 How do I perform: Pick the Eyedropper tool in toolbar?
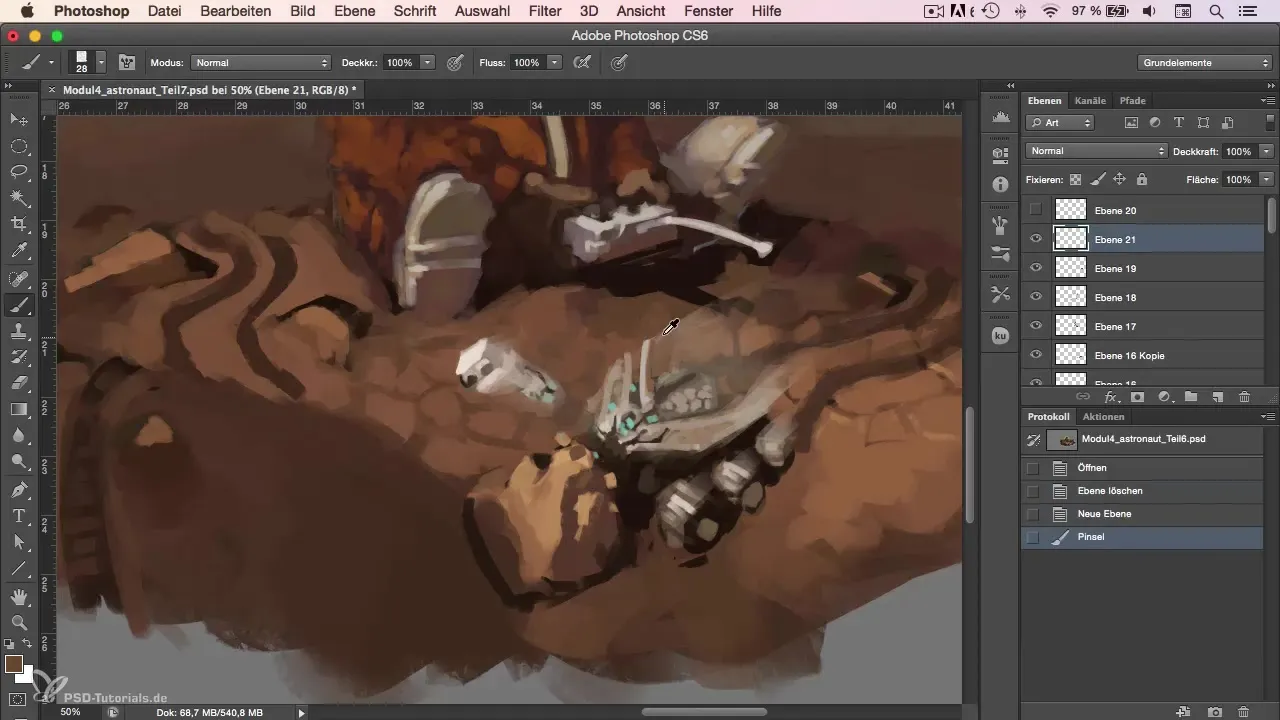19,251
